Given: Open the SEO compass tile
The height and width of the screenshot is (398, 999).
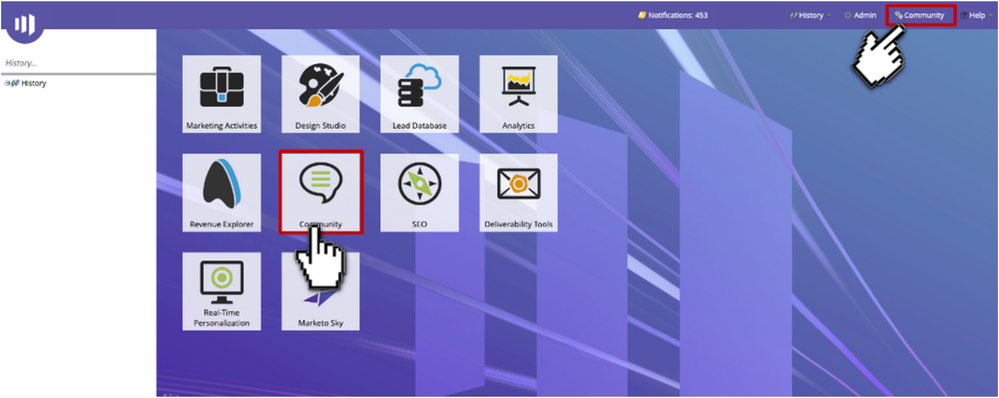Looking at the screenshot, I should 419,192.
